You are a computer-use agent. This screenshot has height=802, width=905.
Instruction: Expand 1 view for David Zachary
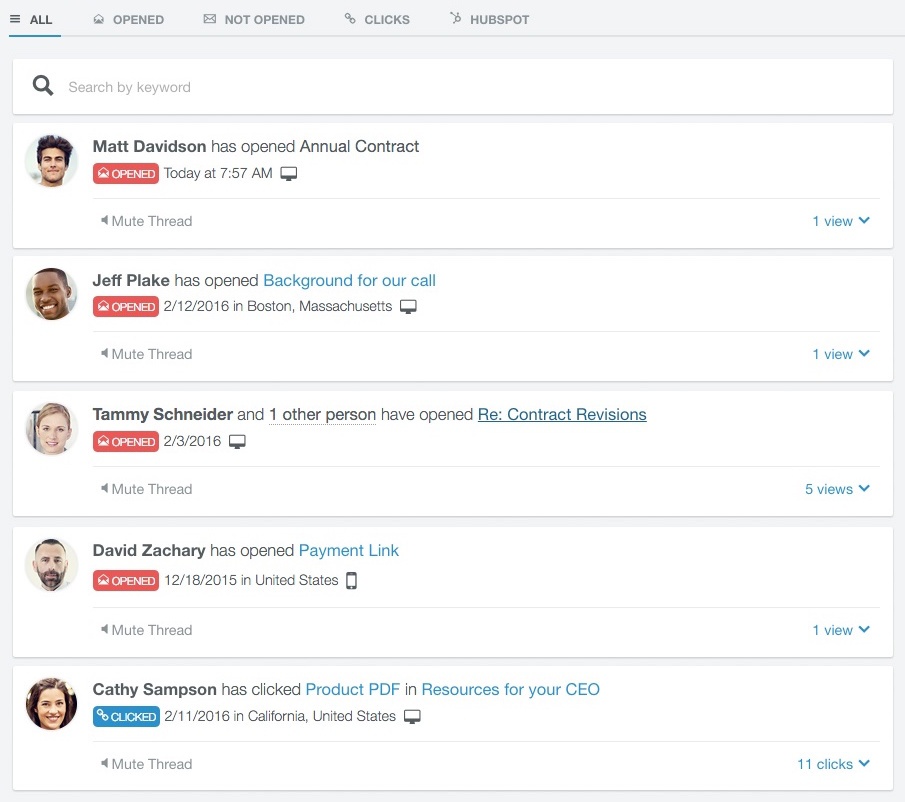pyautogui.click(x=841, y=629)
